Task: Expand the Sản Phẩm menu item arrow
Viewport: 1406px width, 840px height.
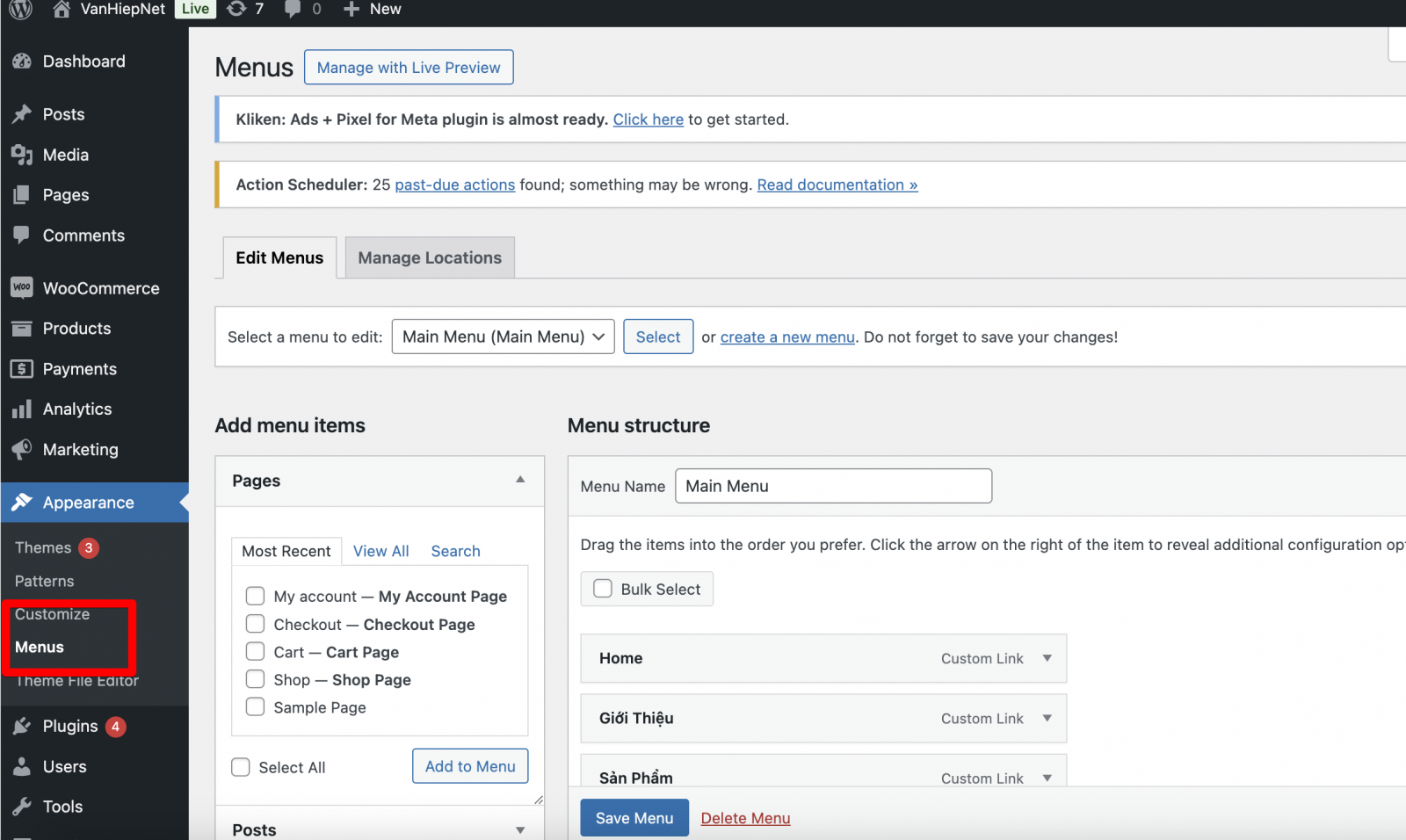Action: pos(1047,778)
